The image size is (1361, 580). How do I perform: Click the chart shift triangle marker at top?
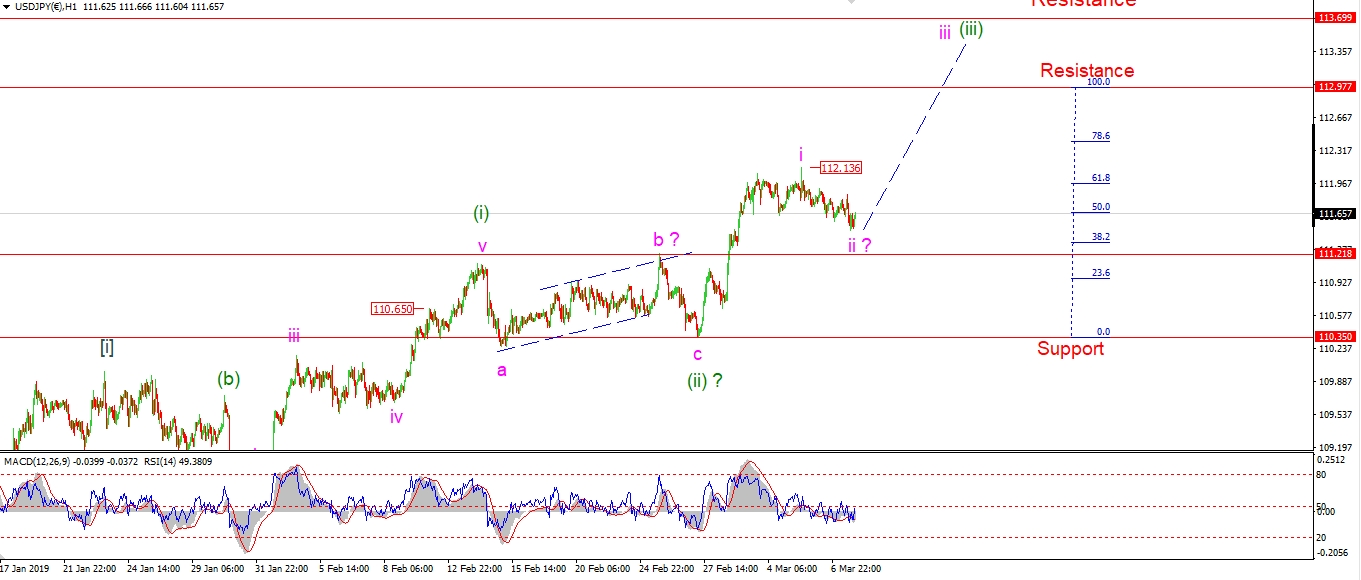(852, 3)
